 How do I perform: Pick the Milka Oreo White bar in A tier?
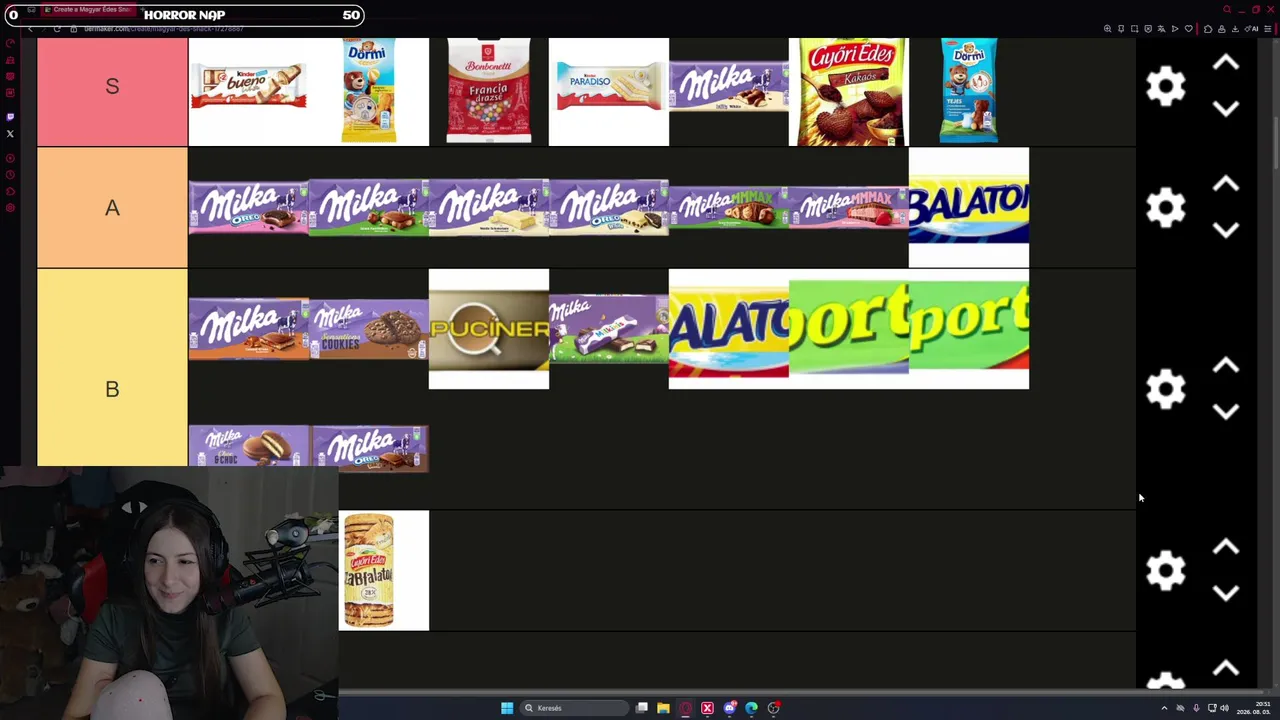(608, 208)
